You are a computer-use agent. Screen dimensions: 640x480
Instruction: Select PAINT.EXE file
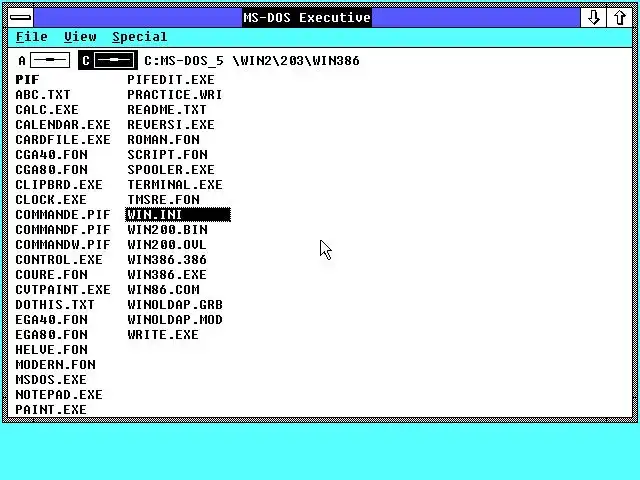pyautogui.click(x=51, y=410)
